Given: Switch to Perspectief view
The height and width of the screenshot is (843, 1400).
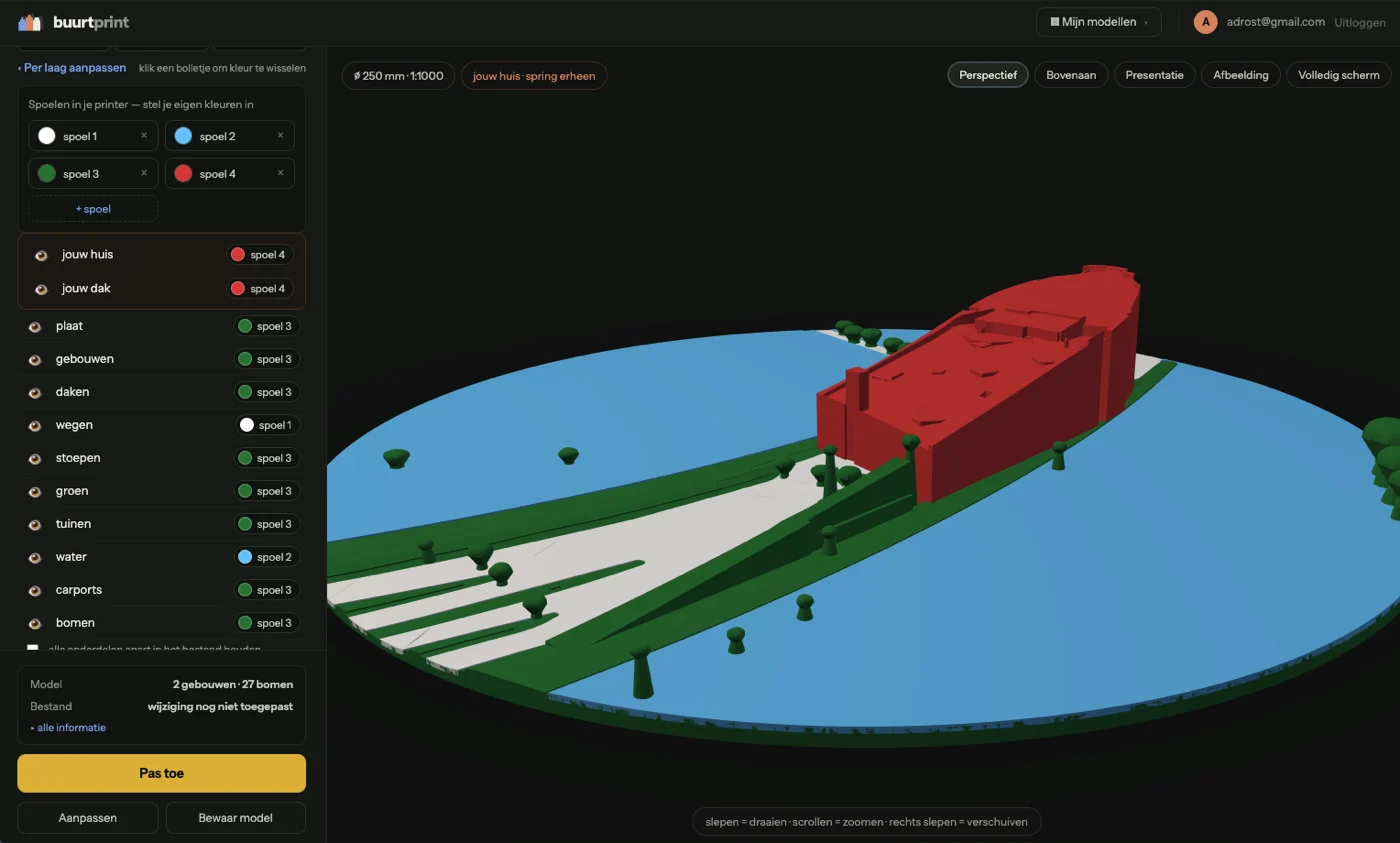Looking at the screenshot, I should [988, 75].
